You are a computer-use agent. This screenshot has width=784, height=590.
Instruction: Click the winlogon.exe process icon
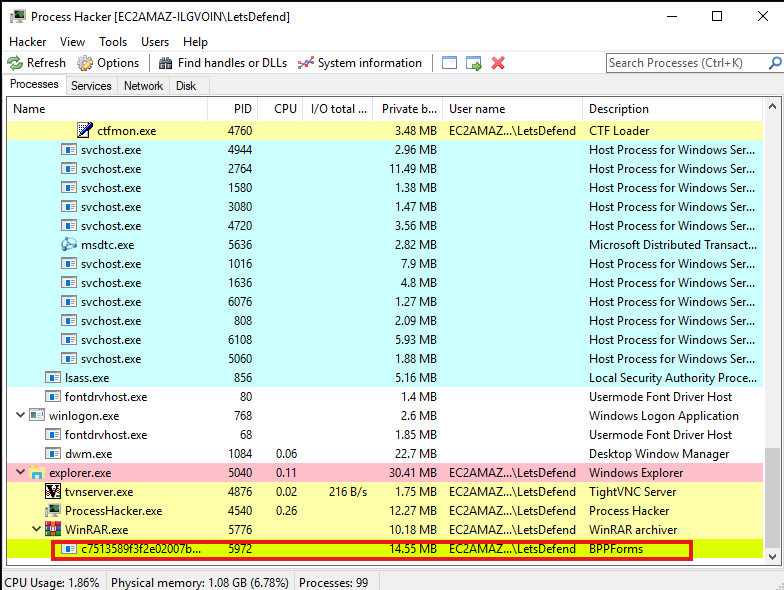click(x=37, y=416)
